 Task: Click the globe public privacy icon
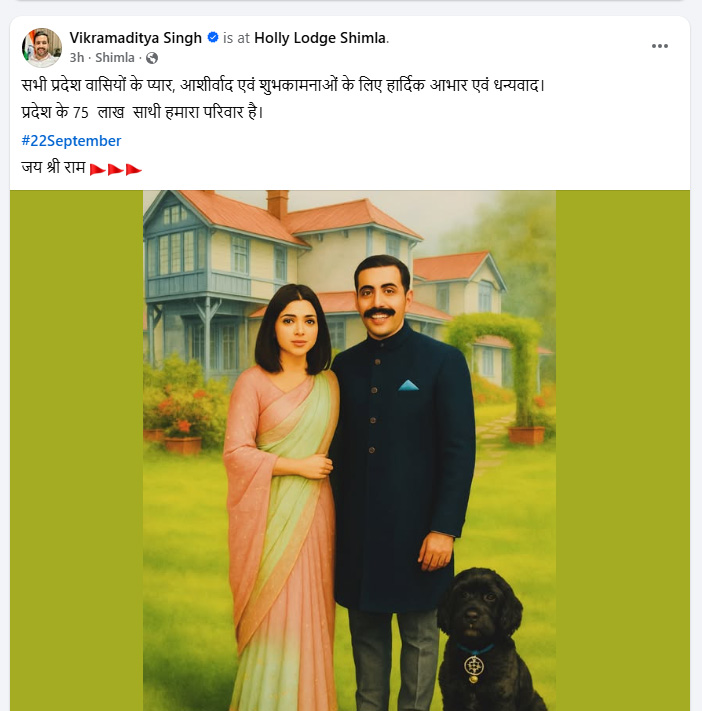152,58
